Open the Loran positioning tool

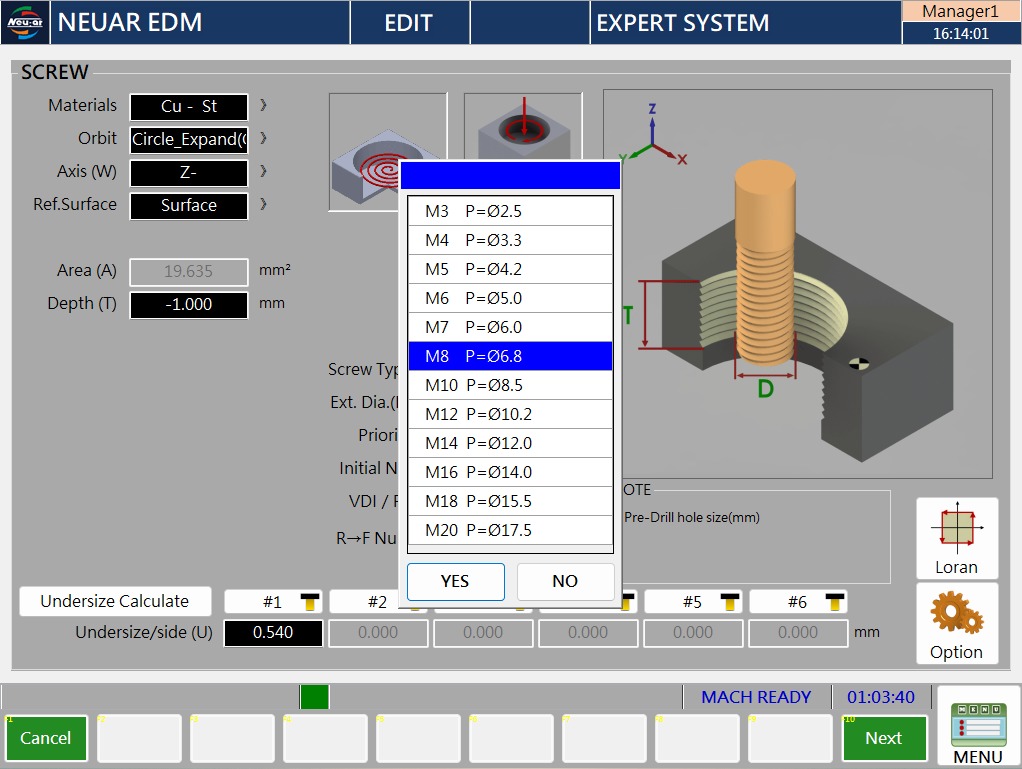956,538
